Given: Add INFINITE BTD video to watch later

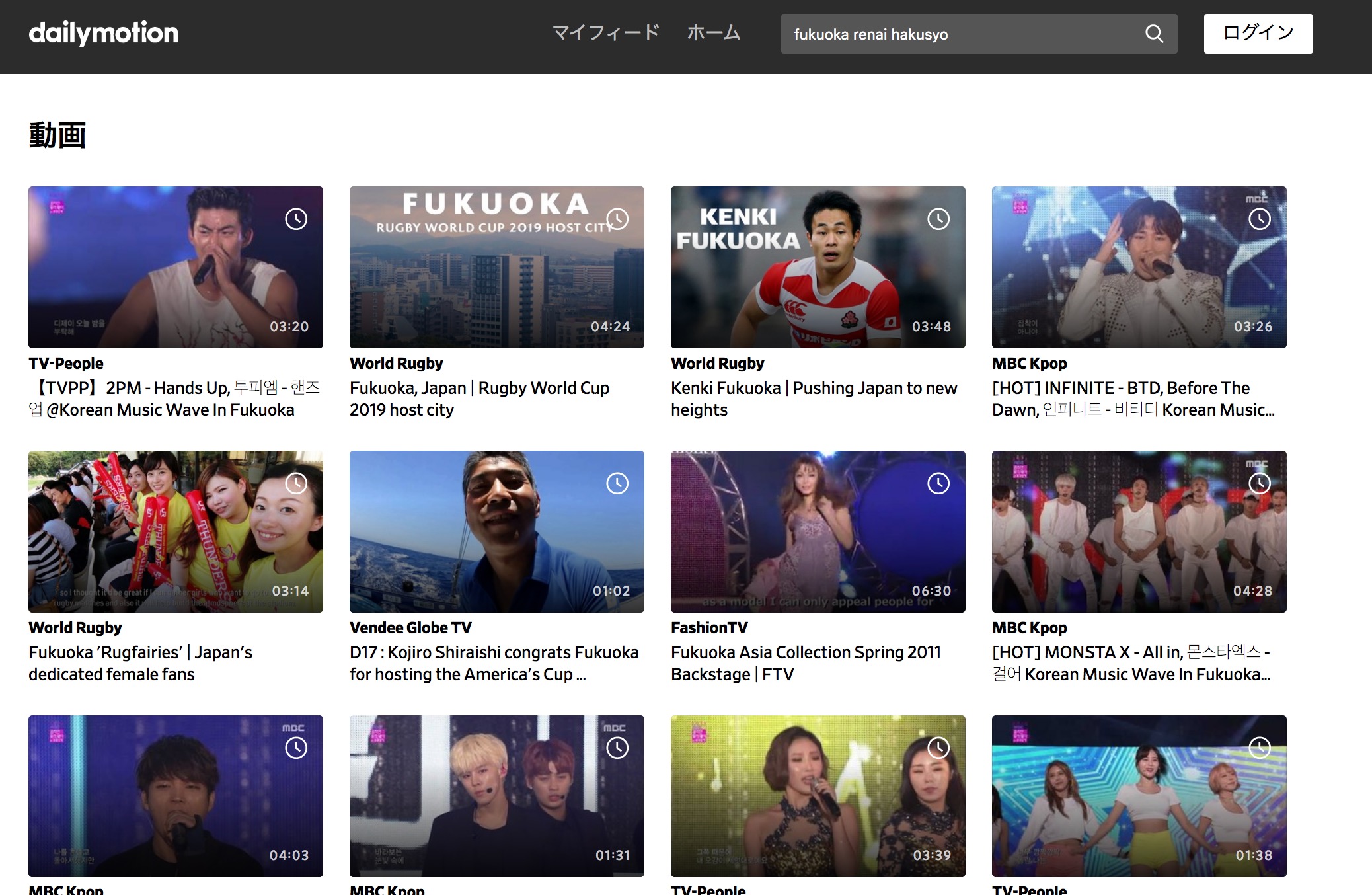Looking at the screenshot, I should (1260, 219).
